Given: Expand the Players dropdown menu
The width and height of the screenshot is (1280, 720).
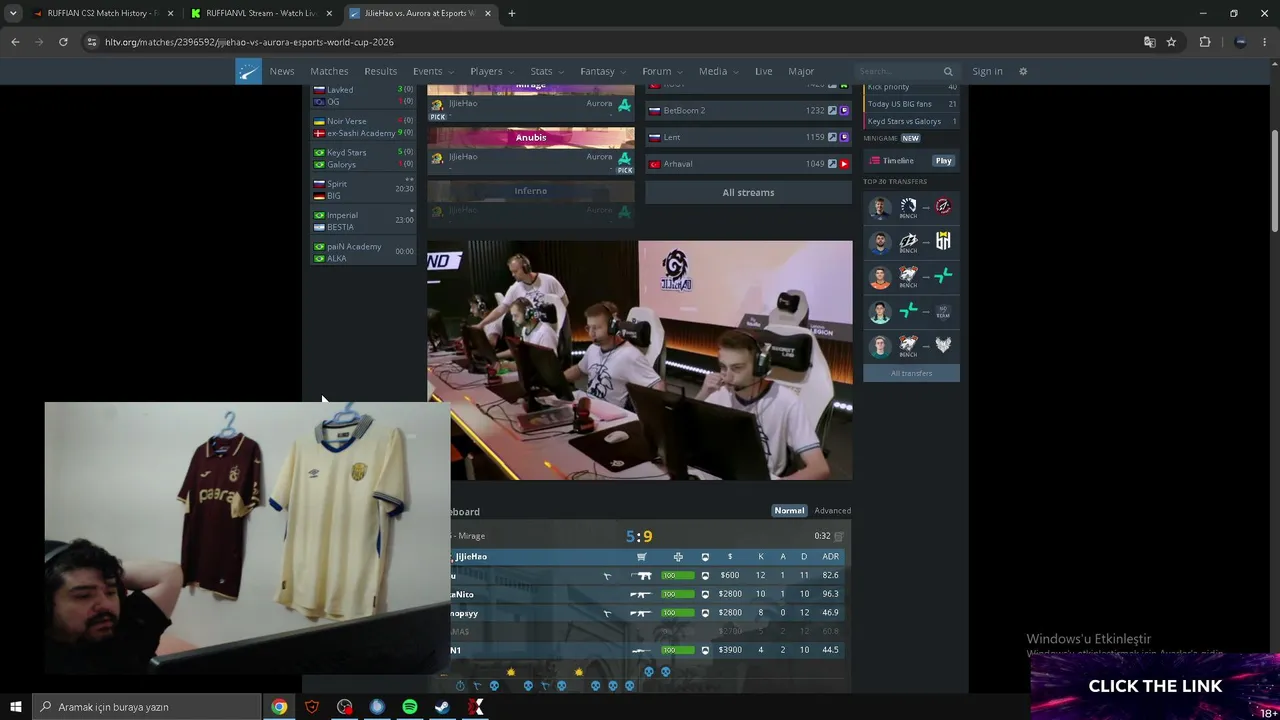Looking at the screenshot, I should pyautogui.click(x=492, y=71).
